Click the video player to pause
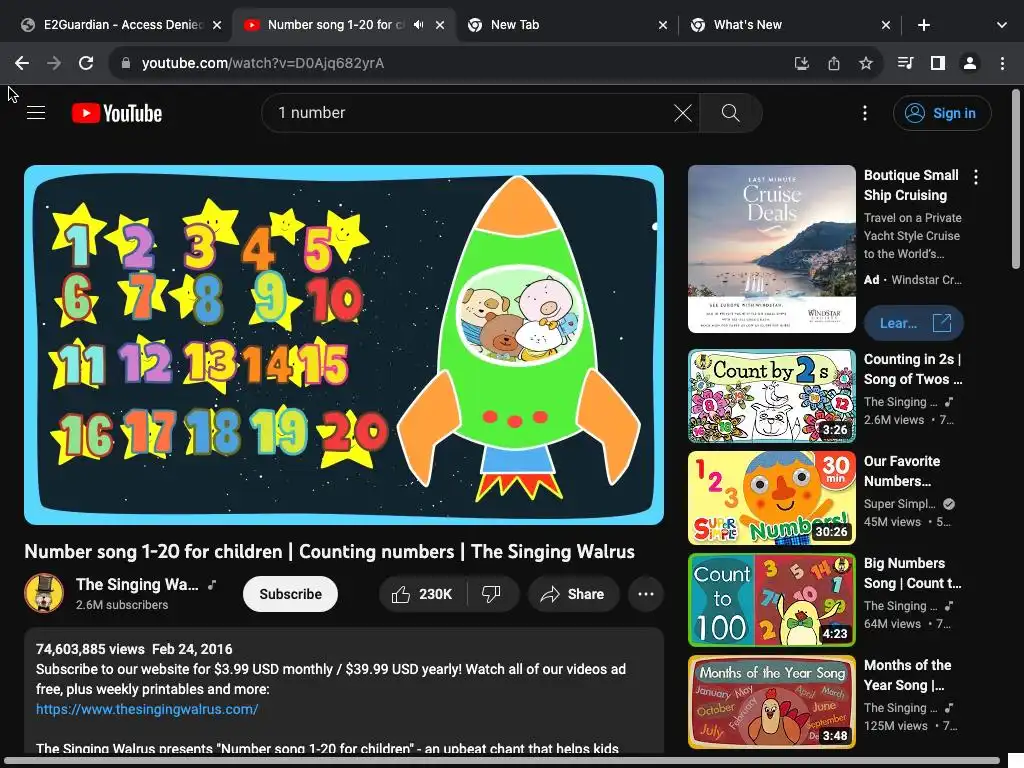Screen dimensions: 1024x768 (344, 345)
